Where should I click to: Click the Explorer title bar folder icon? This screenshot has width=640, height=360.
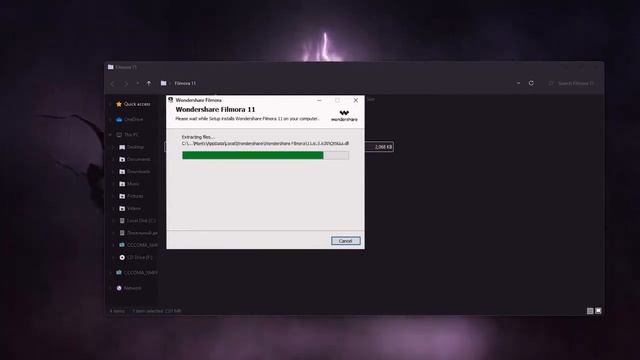click(111, 67)
